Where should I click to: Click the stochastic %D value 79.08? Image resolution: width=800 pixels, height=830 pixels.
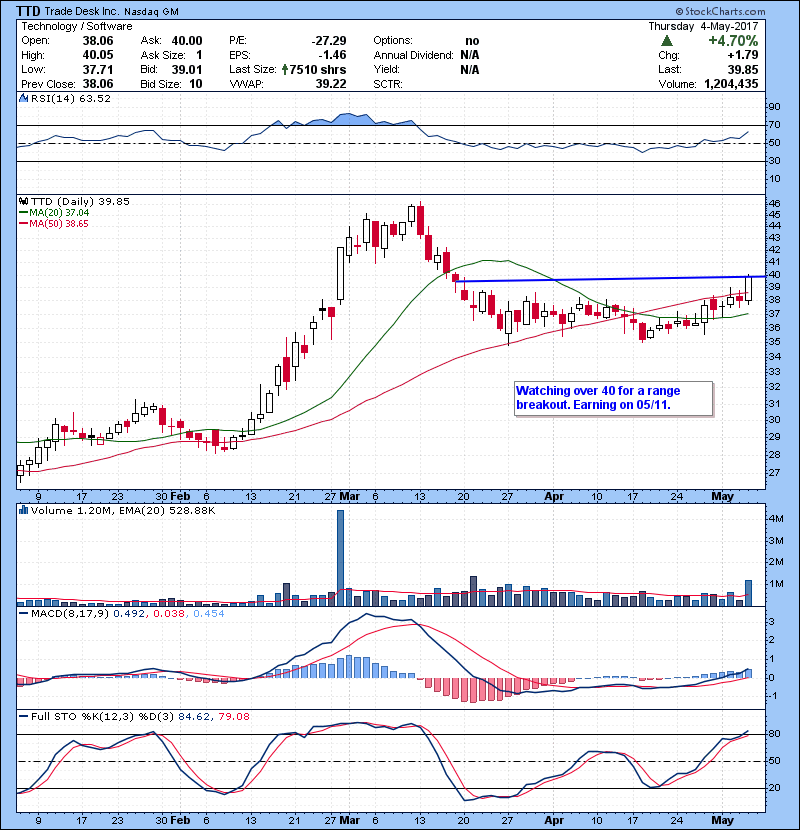click(233, 717)
